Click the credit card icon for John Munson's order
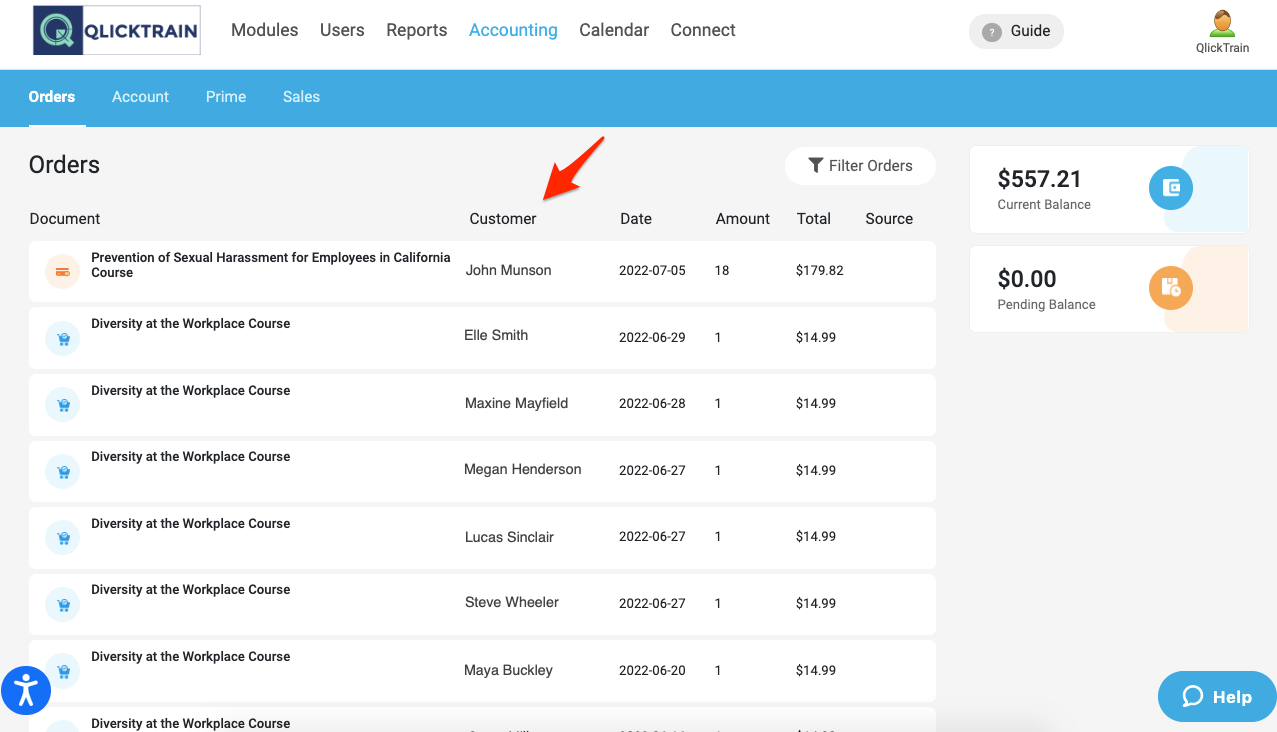 coord(63,272)
